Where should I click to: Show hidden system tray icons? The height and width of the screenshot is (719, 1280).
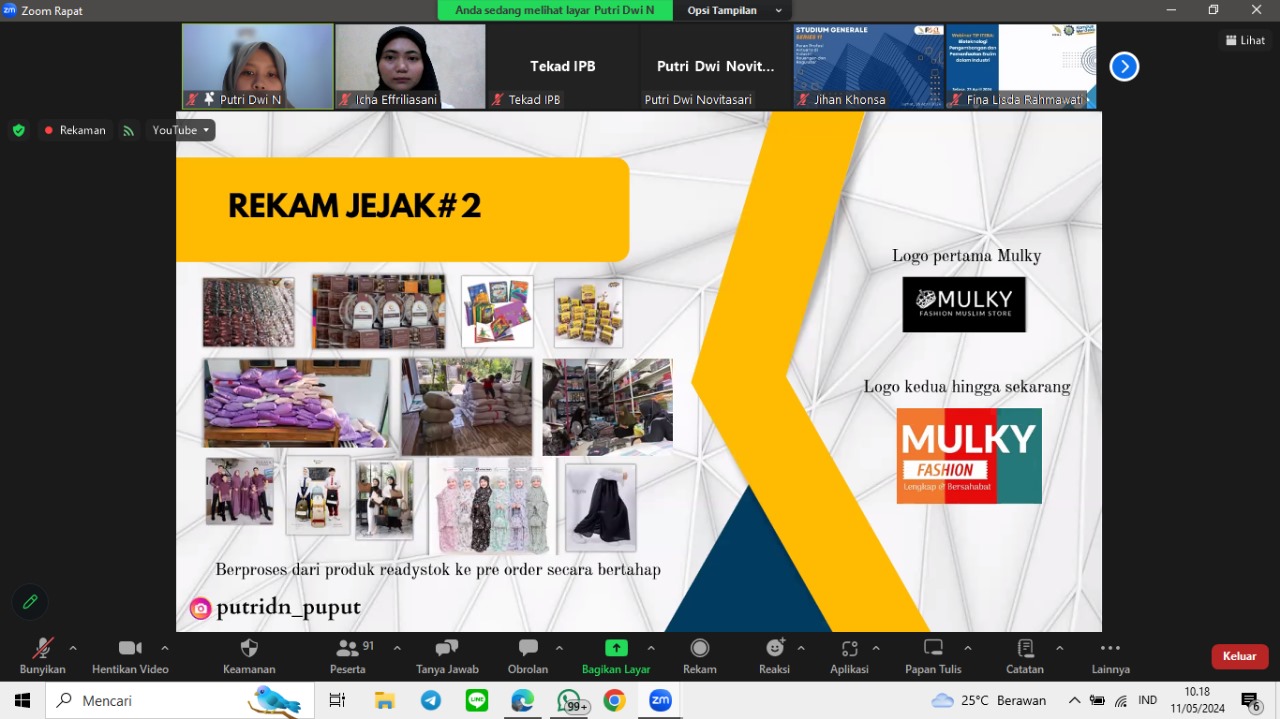(x=1074, y=700)
